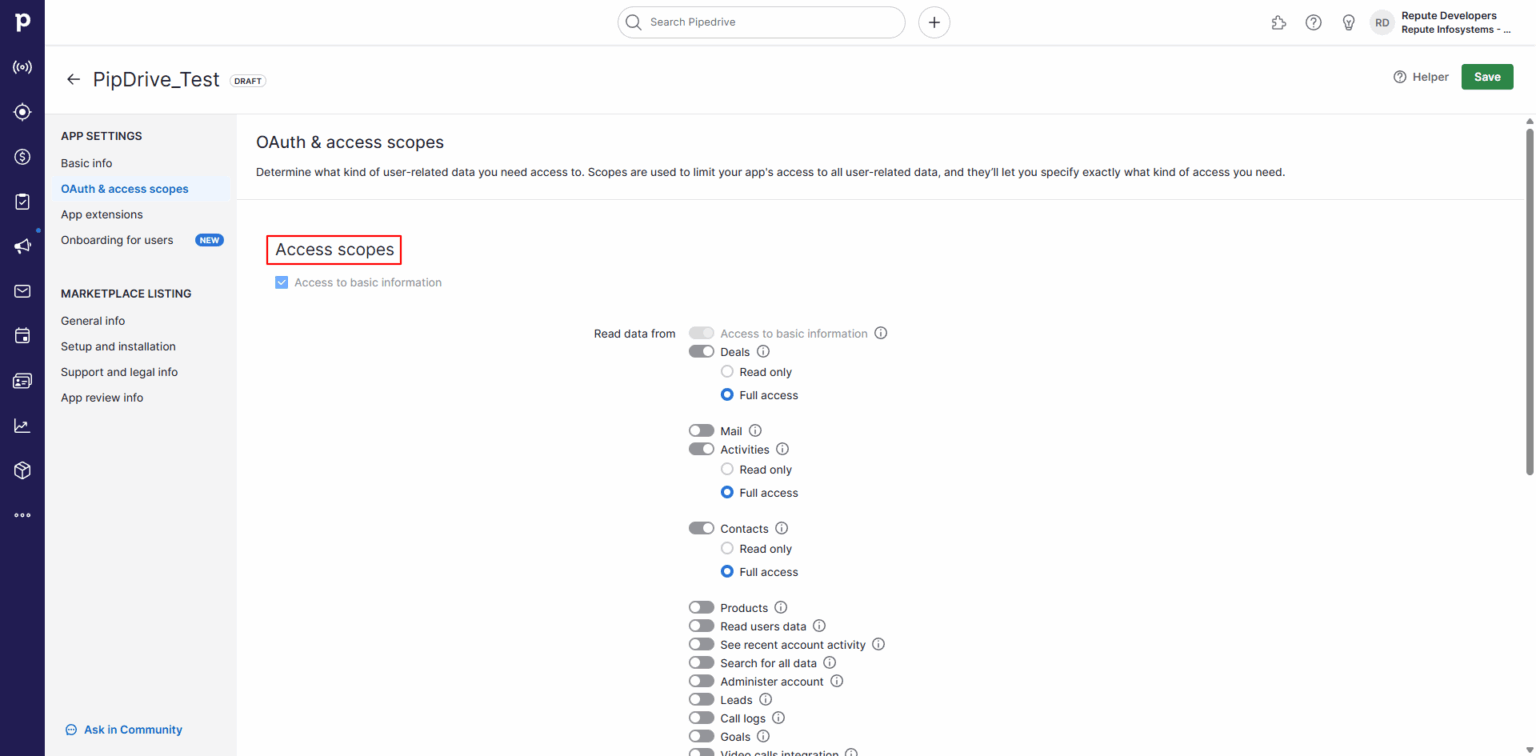Viewport: 1536px width, 756px height.
Task: Click info icon next to Leads
Action: (x=766, y=700)
